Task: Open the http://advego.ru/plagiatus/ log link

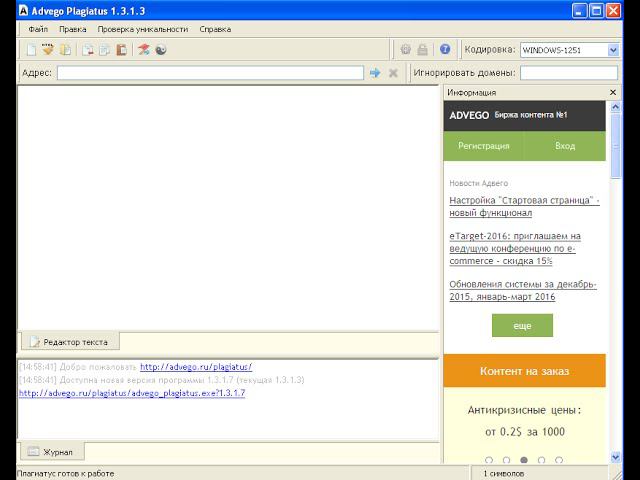Action: pyautogui.click(x=196, y=367)
